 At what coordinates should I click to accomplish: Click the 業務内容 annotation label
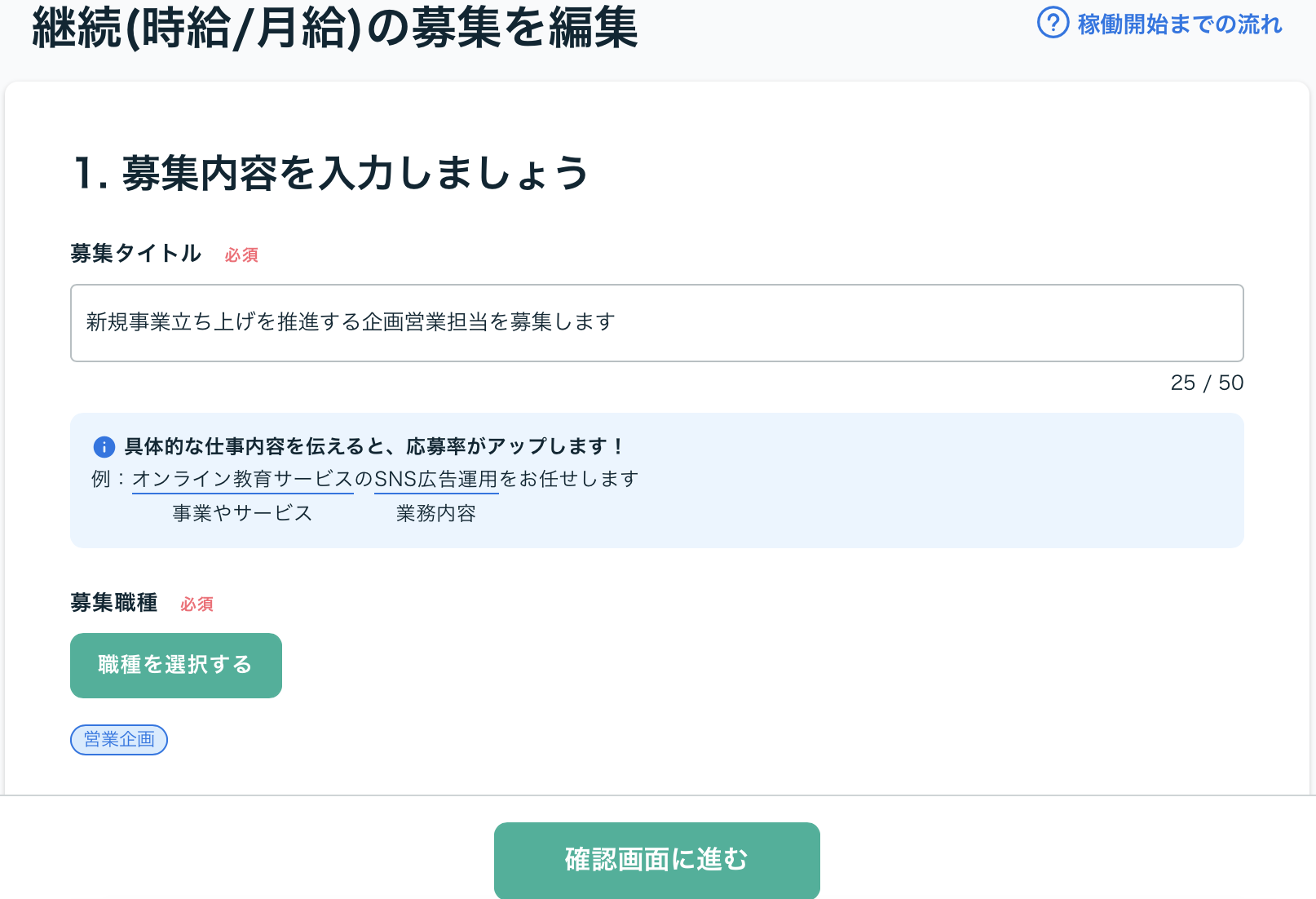tap(435, 513)
